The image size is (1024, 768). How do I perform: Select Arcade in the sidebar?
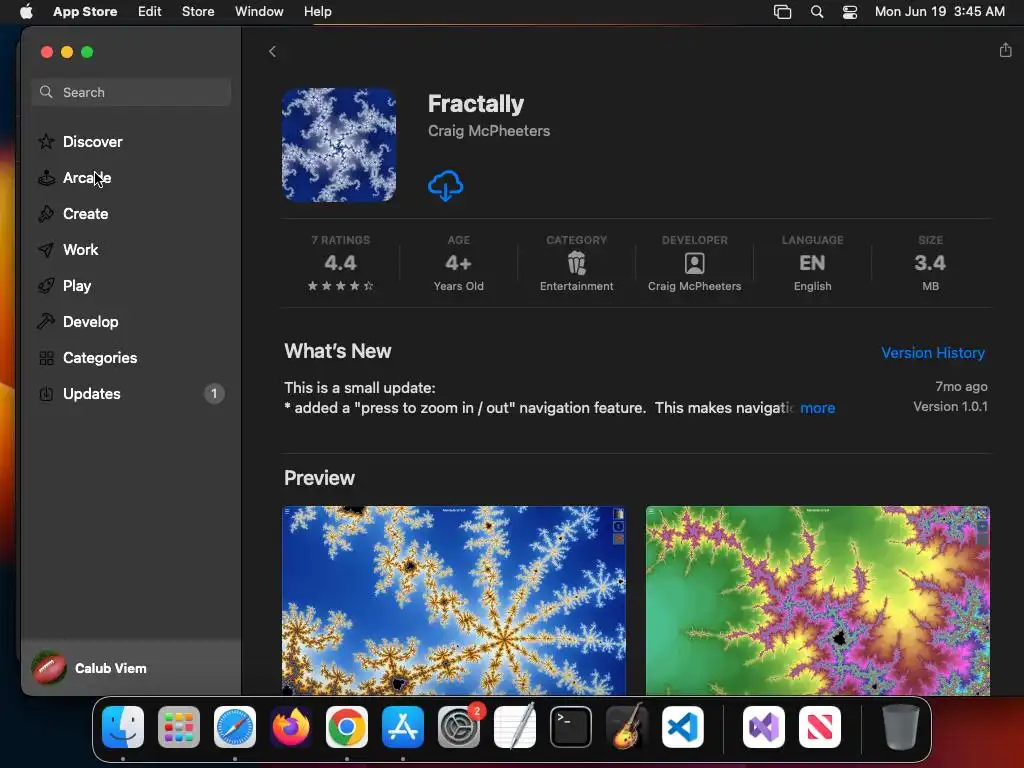[x=131, y=178]
